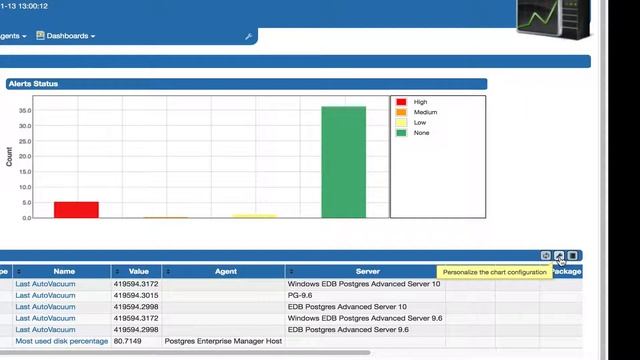Click the full-screen icon on the alerts table header
Image resolution: width=640 pixels, height=360 pixels.
[572, 256]
